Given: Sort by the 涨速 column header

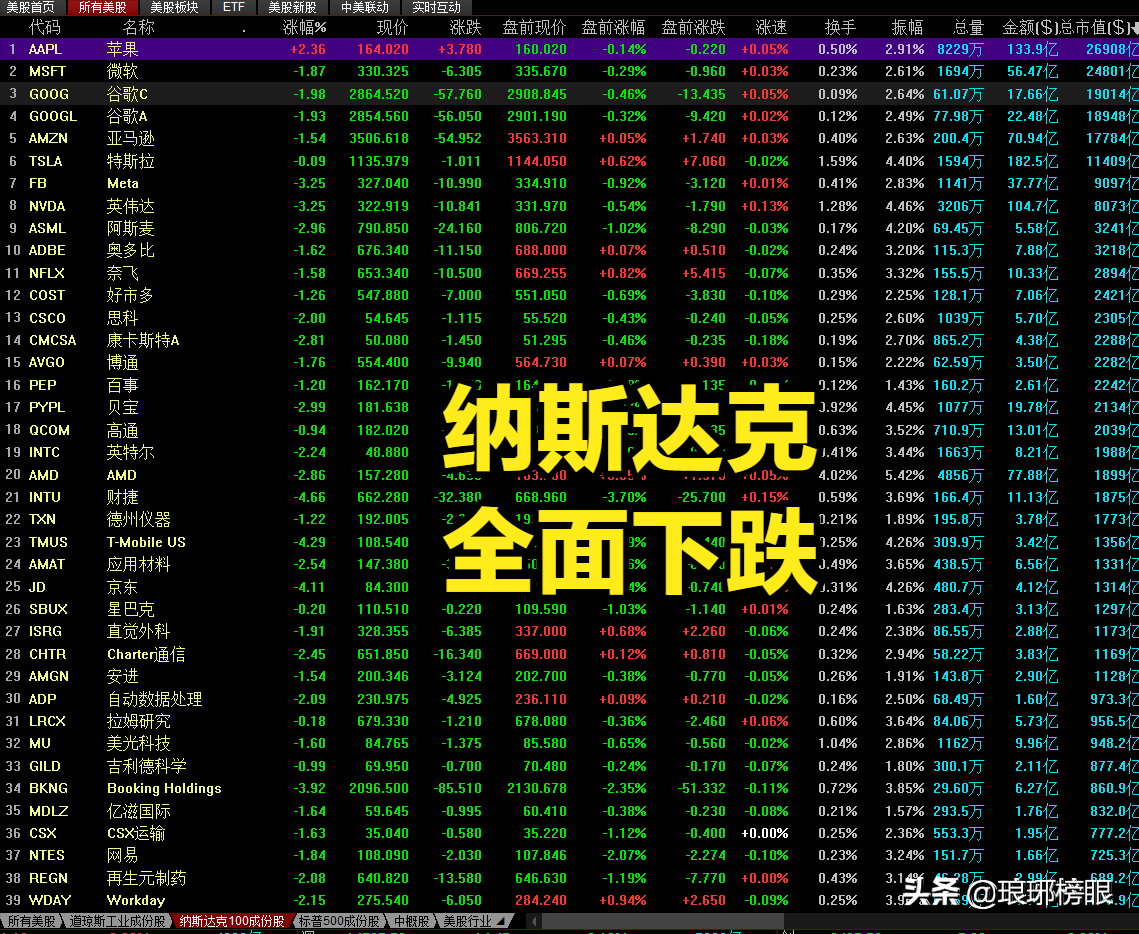Looking at the screenshot, I should 771,28.
